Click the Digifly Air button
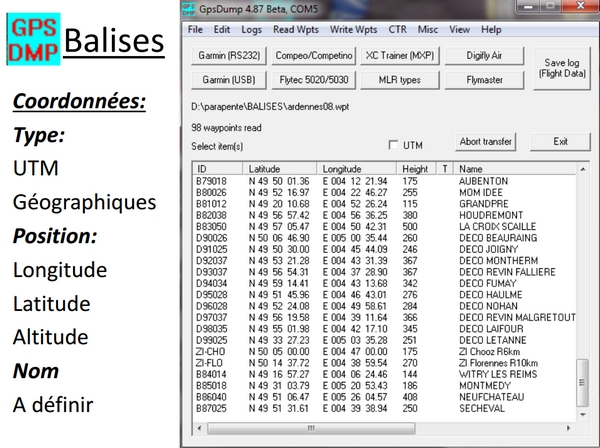The width and height of the screenshot is (600, 448). 485,55
